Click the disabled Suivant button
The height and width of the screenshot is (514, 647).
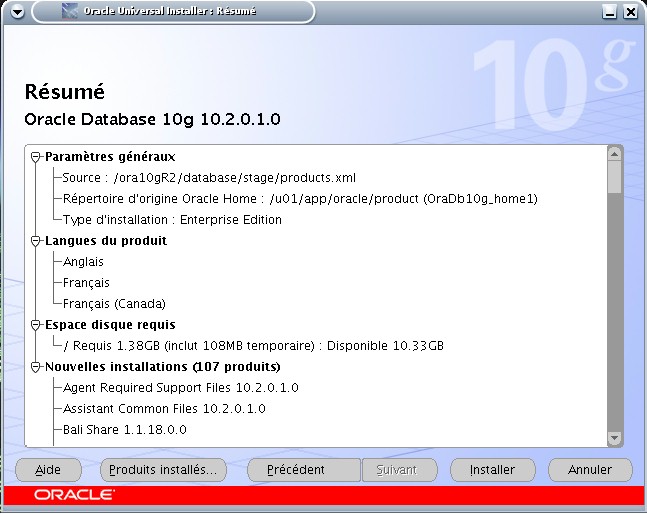[399, 470]
